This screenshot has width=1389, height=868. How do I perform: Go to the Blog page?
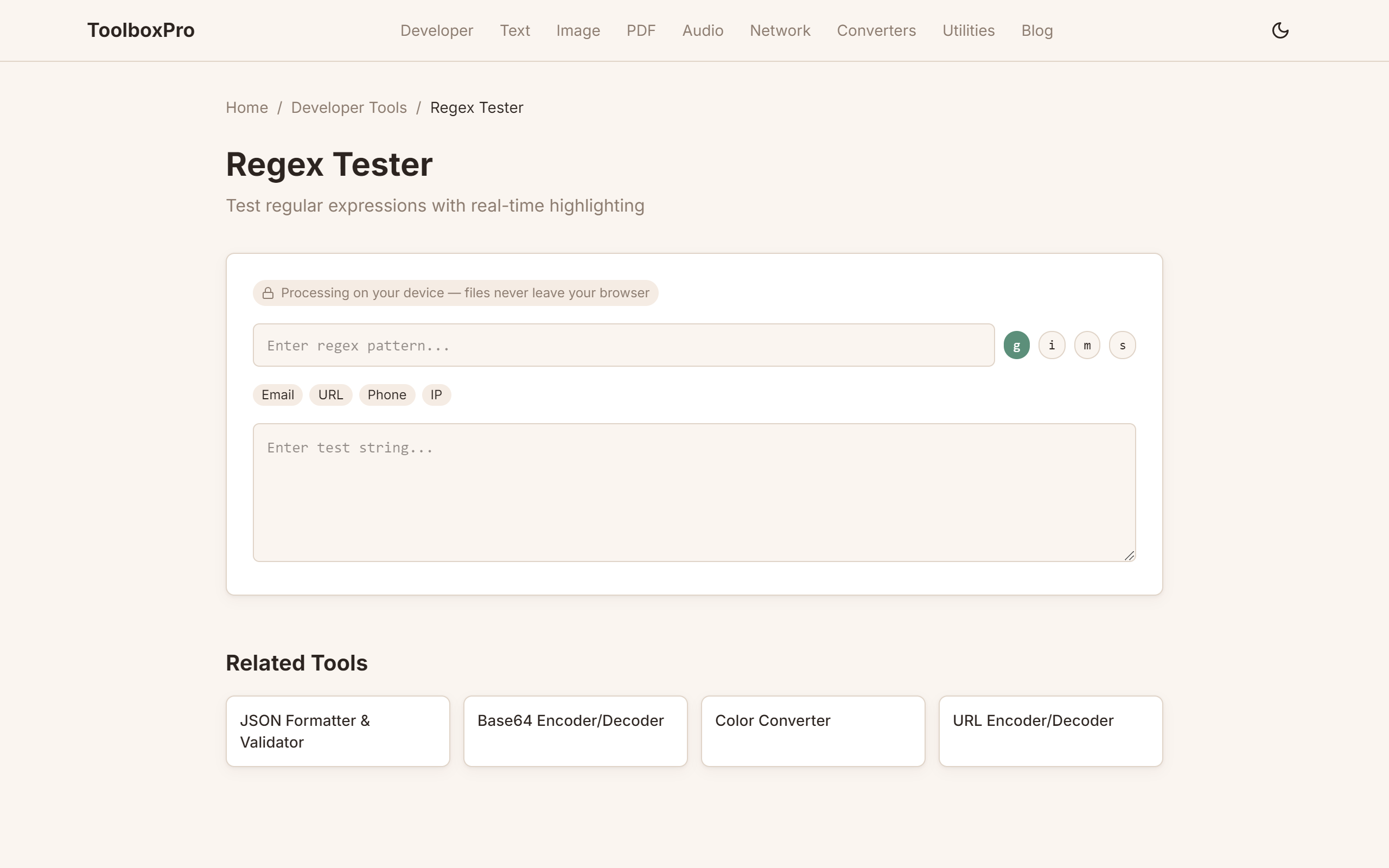(1036, 30)
